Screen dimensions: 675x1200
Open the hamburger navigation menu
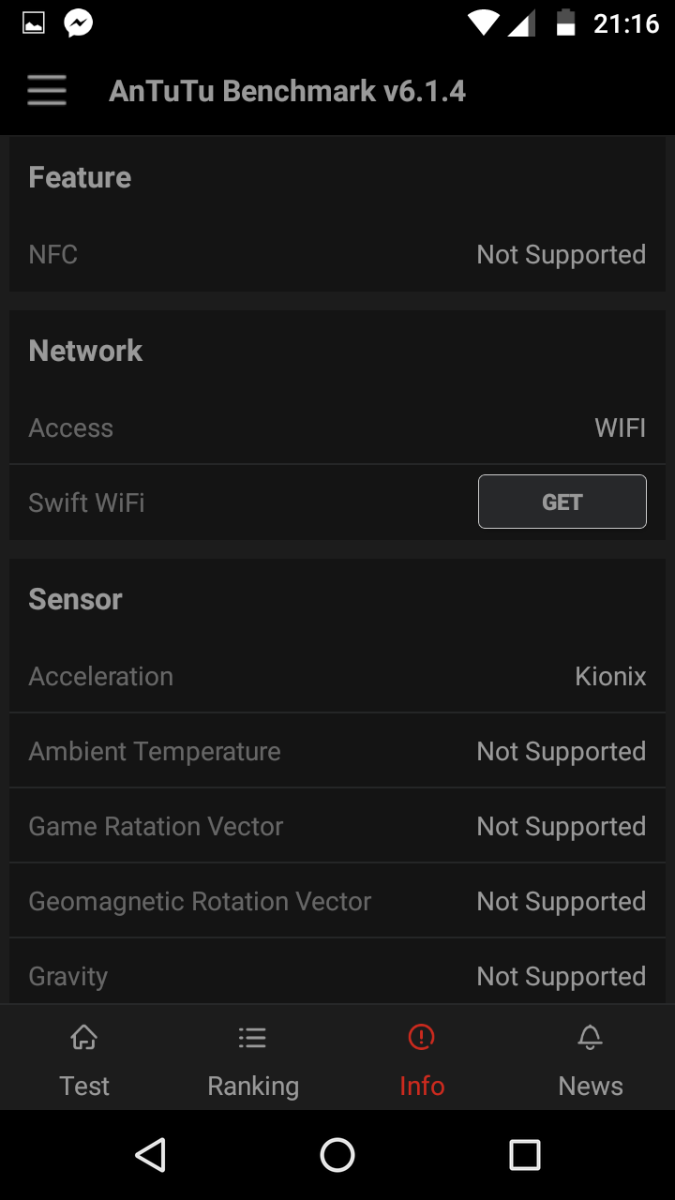pos(47,91)
